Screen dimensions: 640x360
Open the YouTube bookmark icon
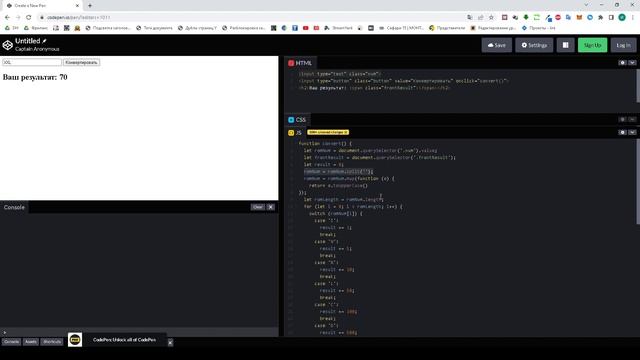point(305,28)
